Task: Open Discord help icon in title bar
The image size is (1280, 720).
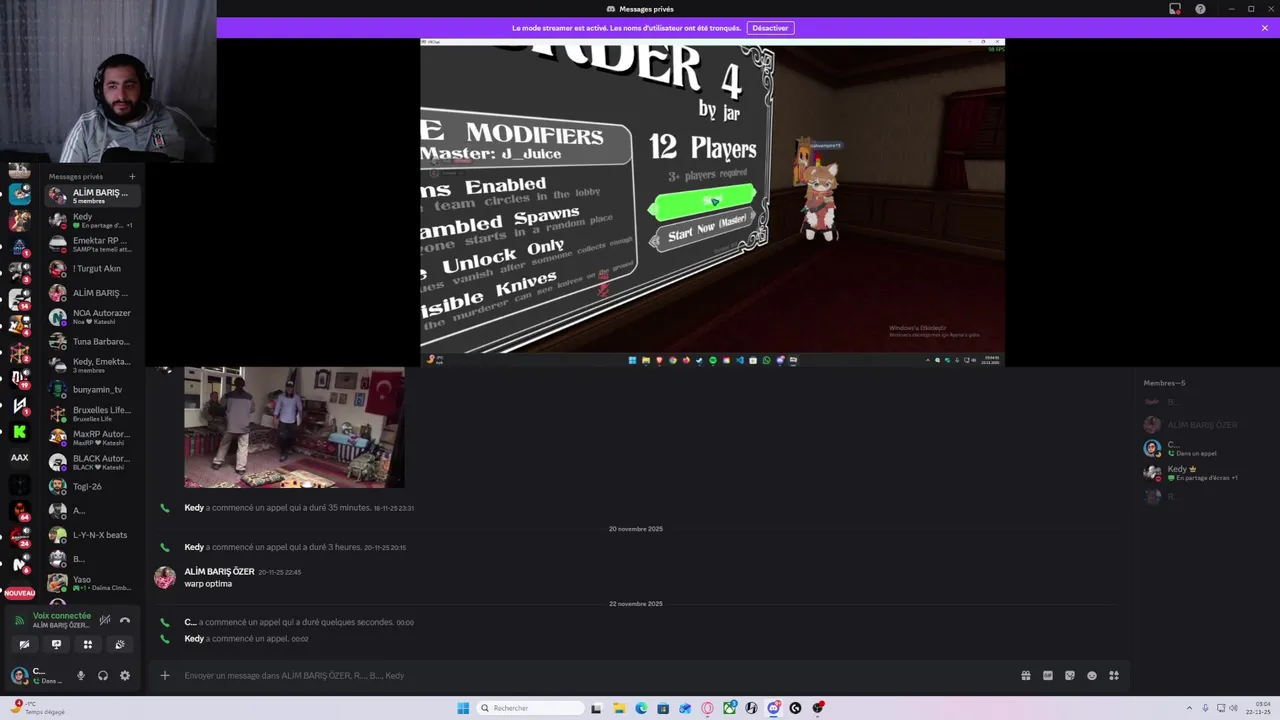Action: 1200,9
